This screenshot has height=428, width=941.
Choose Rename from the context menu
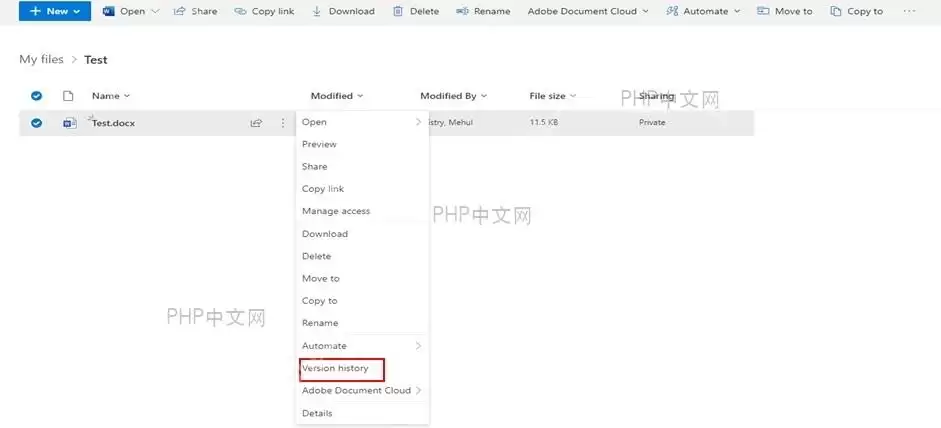tap(362, 322)
